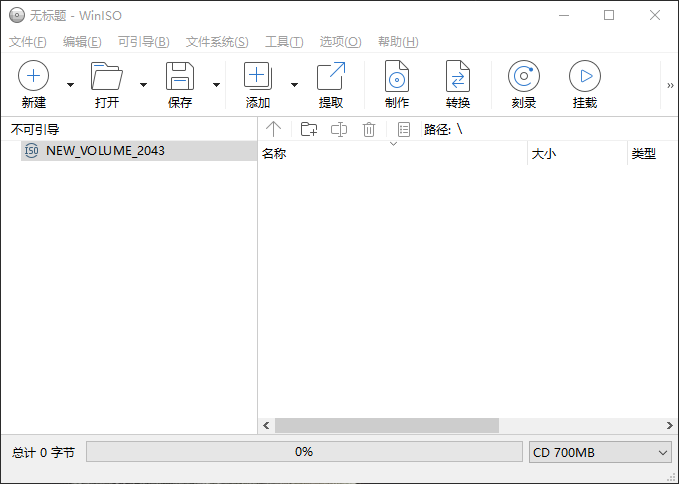The height and width of the screenshot is (484, 679).
Task: Click the Make (制作) disc icon
Action: (397, 76)
